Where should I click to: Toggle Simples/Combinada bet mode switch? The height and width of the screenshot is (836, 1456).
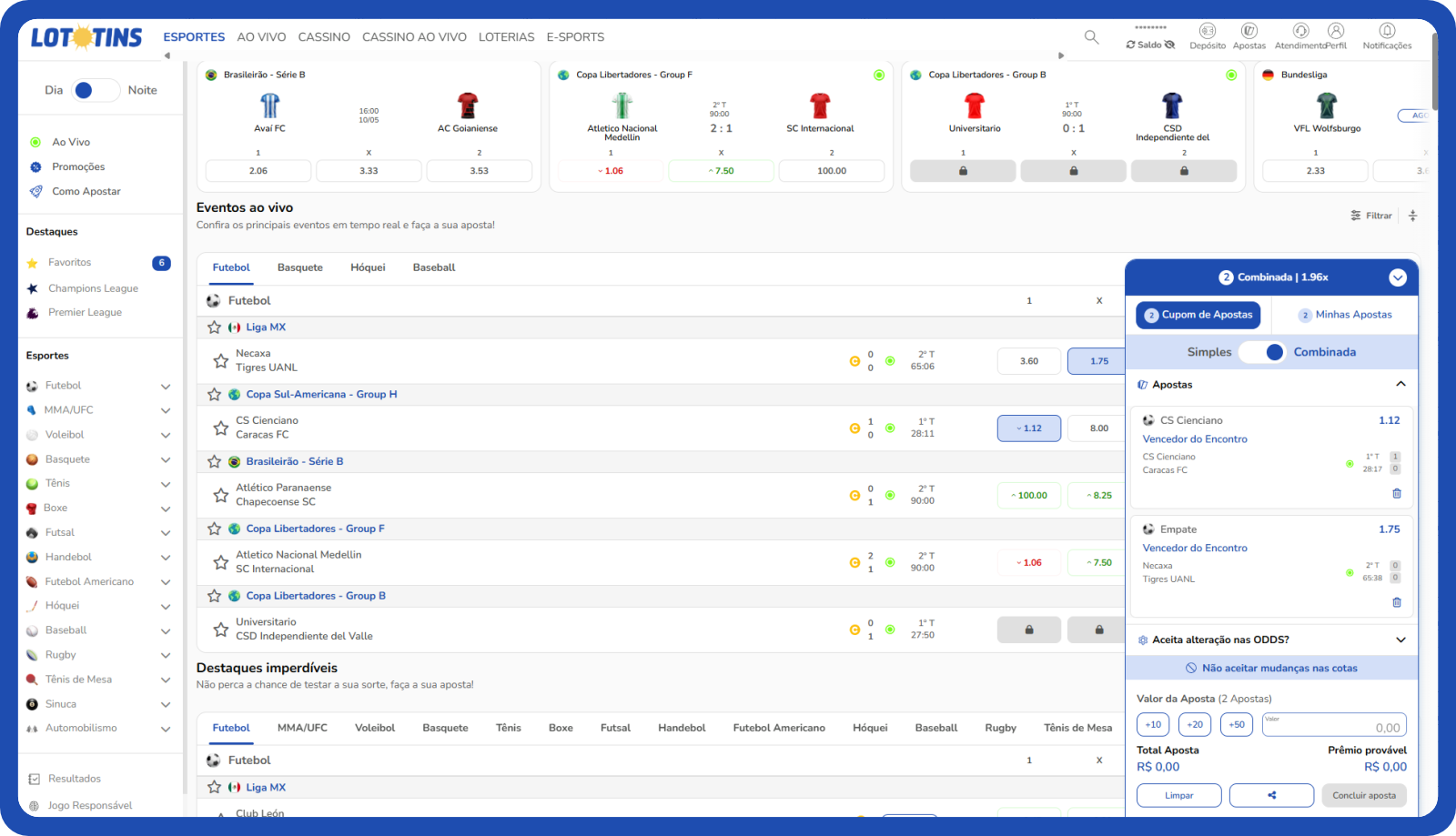1262,352
